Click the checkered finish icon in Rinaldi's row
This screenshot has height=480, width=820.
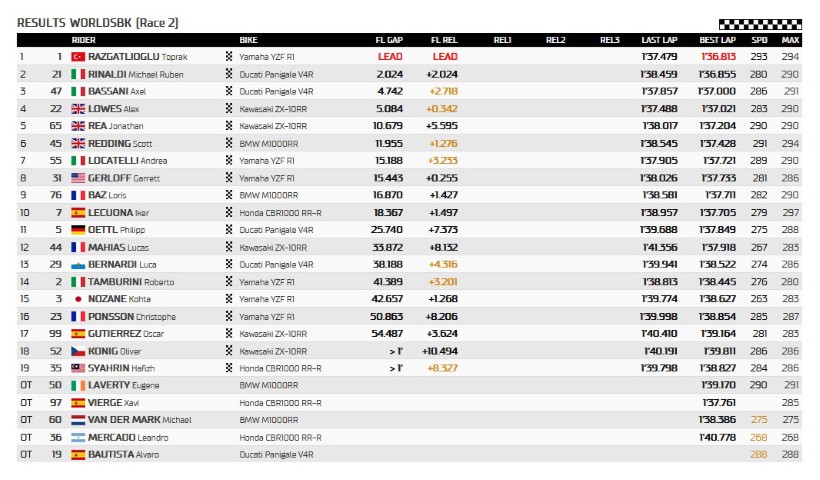[229, 74]
